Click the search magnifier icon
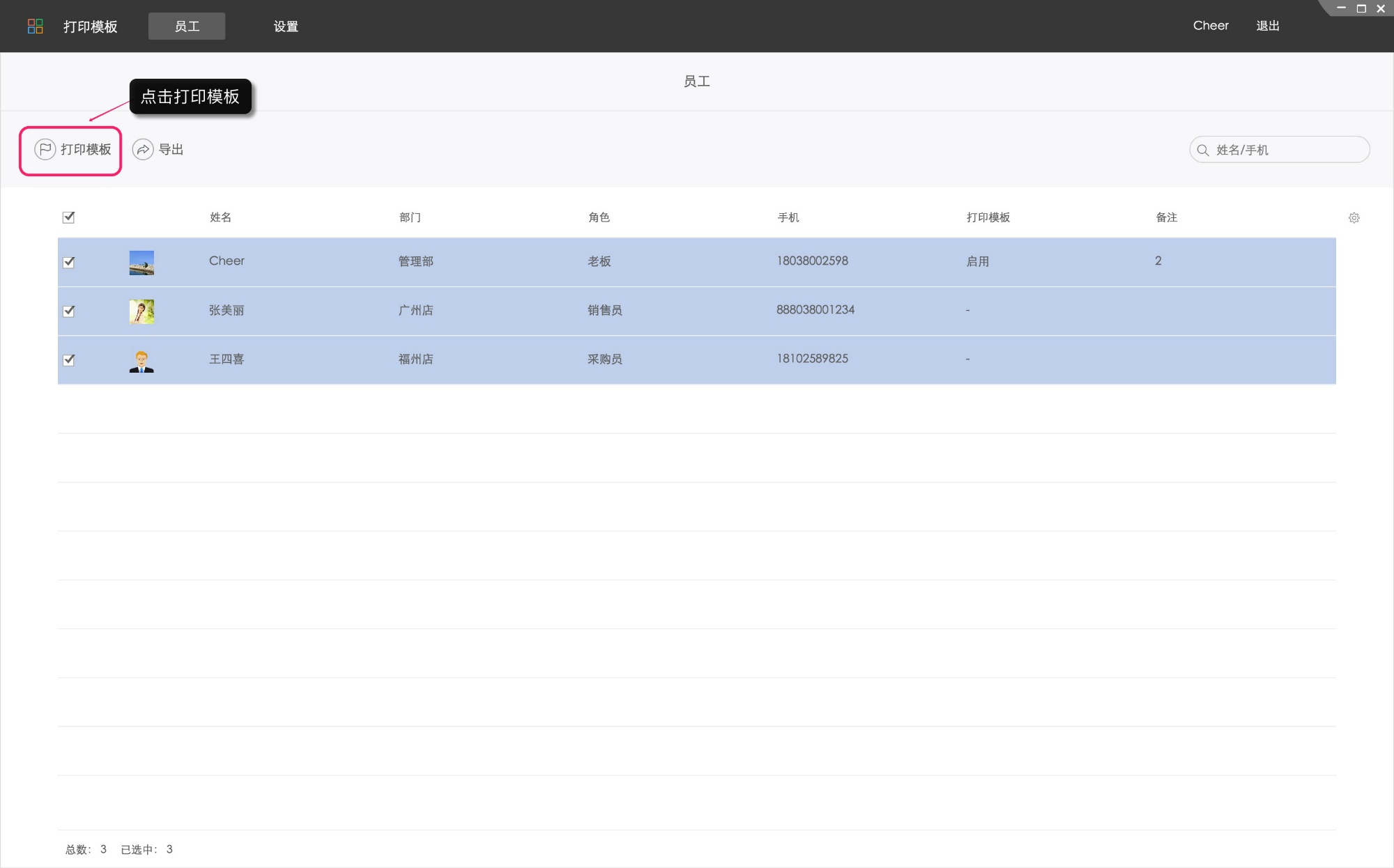 tap(1202, 150)
